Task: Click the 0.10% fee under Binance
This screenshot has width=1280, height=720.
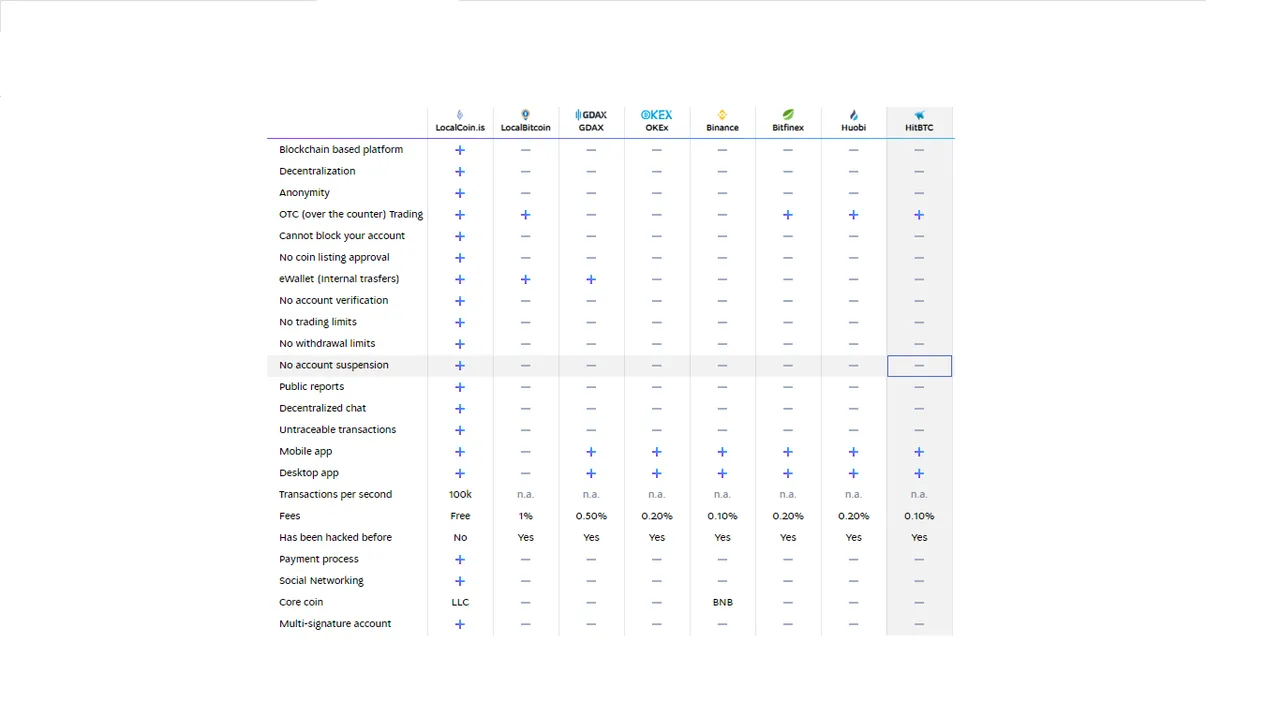Action: coord(722,516)
